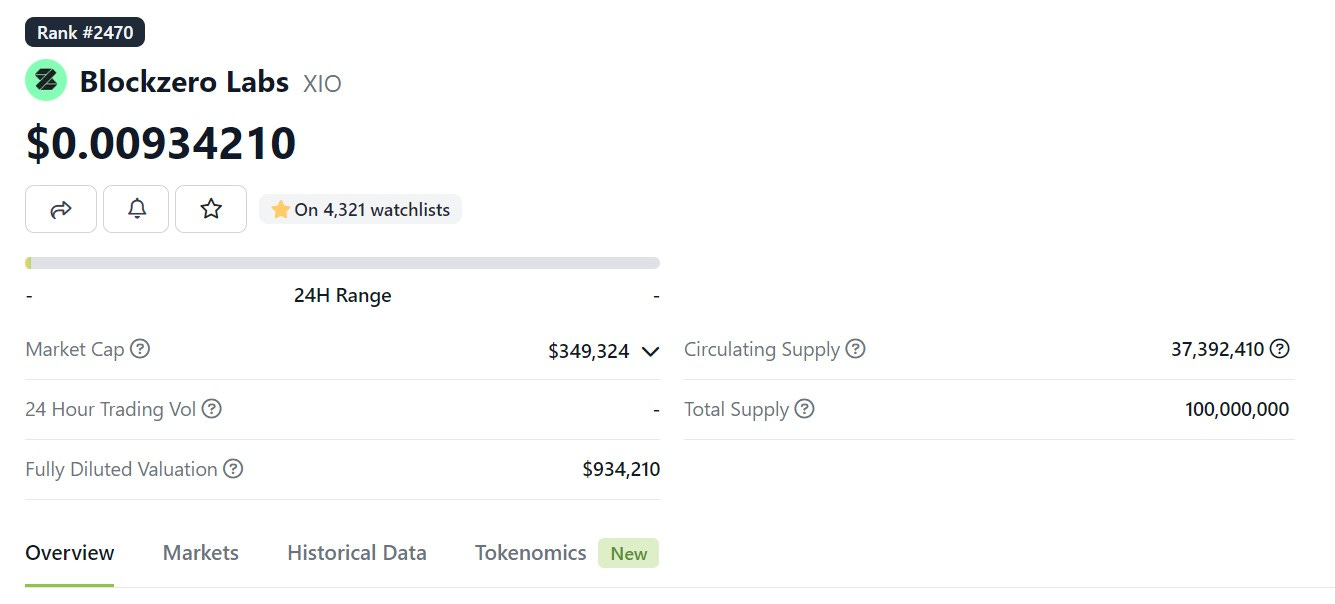
Task: Open Total Supply info icon
Action: click(x=804, y=409)
